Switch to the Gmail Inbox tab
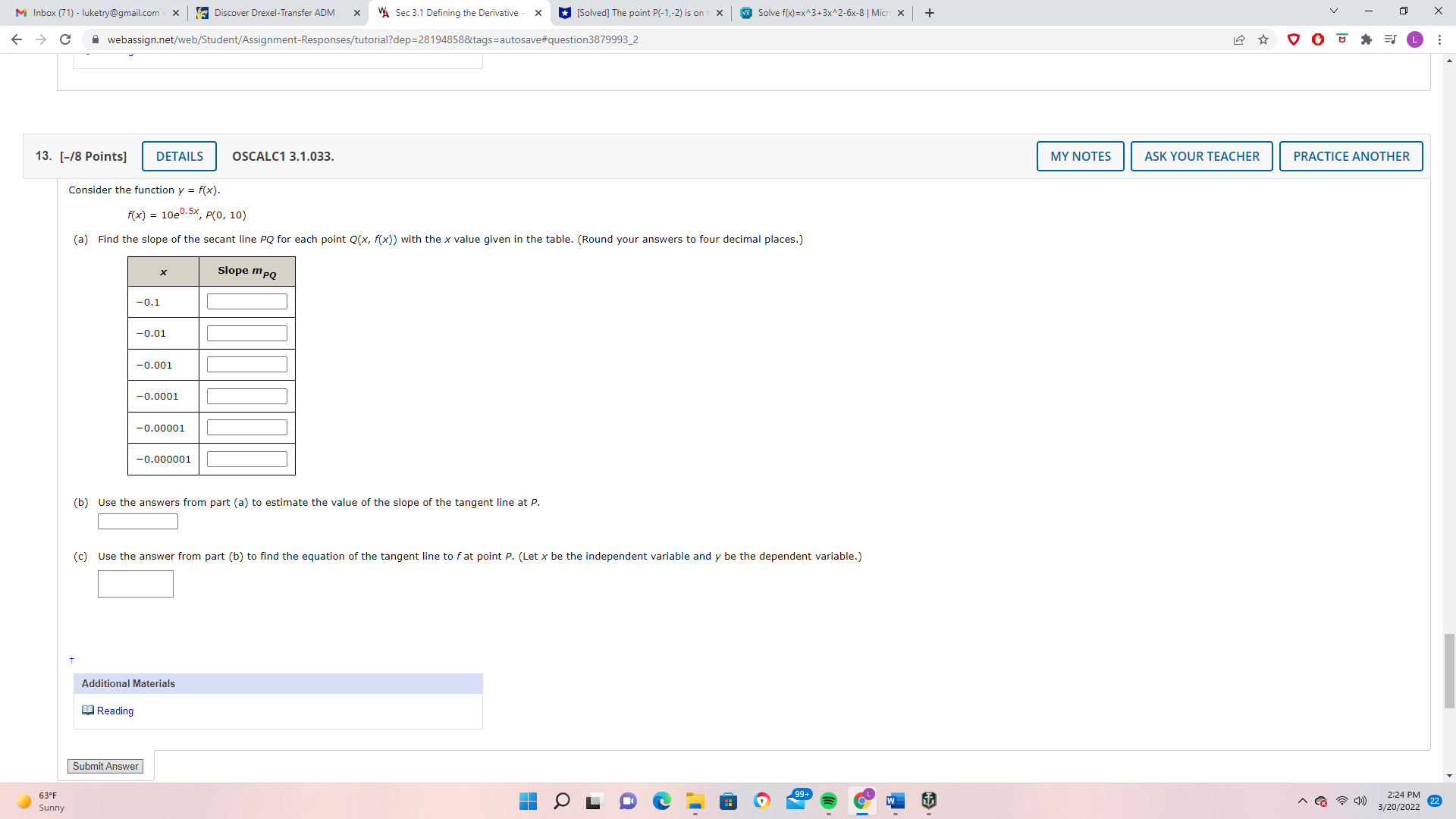1456x819 pixels. click(96, 13)
